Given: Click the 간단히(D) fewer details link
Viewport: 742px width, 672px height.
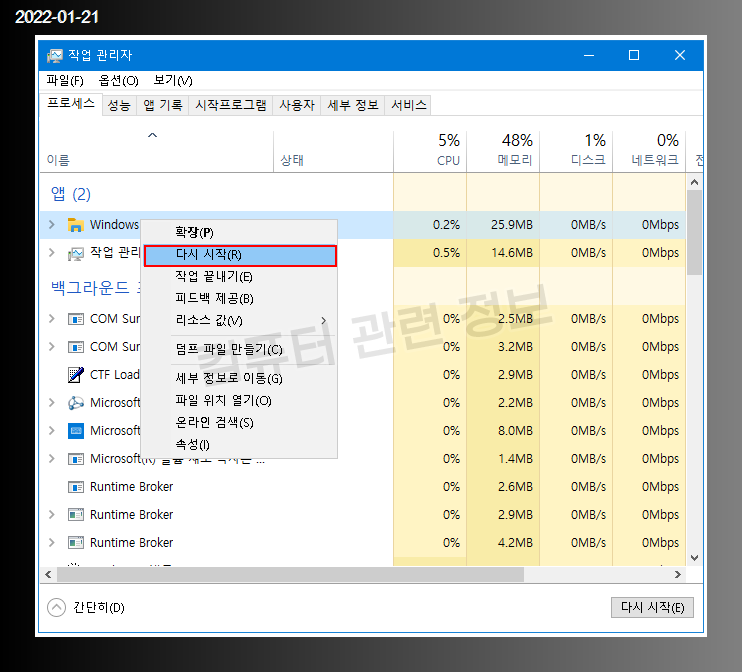Looking at the screenshot, I should pos(98,608).
